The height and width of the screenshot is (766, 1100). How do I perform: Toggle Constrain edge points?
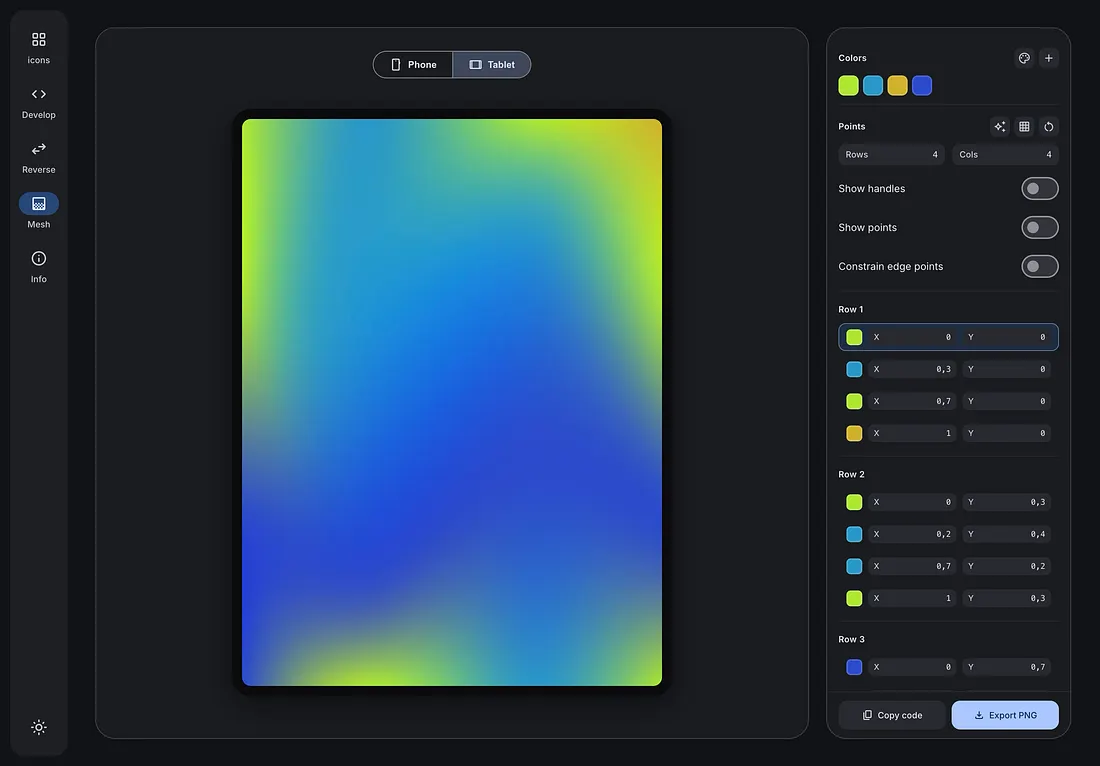1040,267
